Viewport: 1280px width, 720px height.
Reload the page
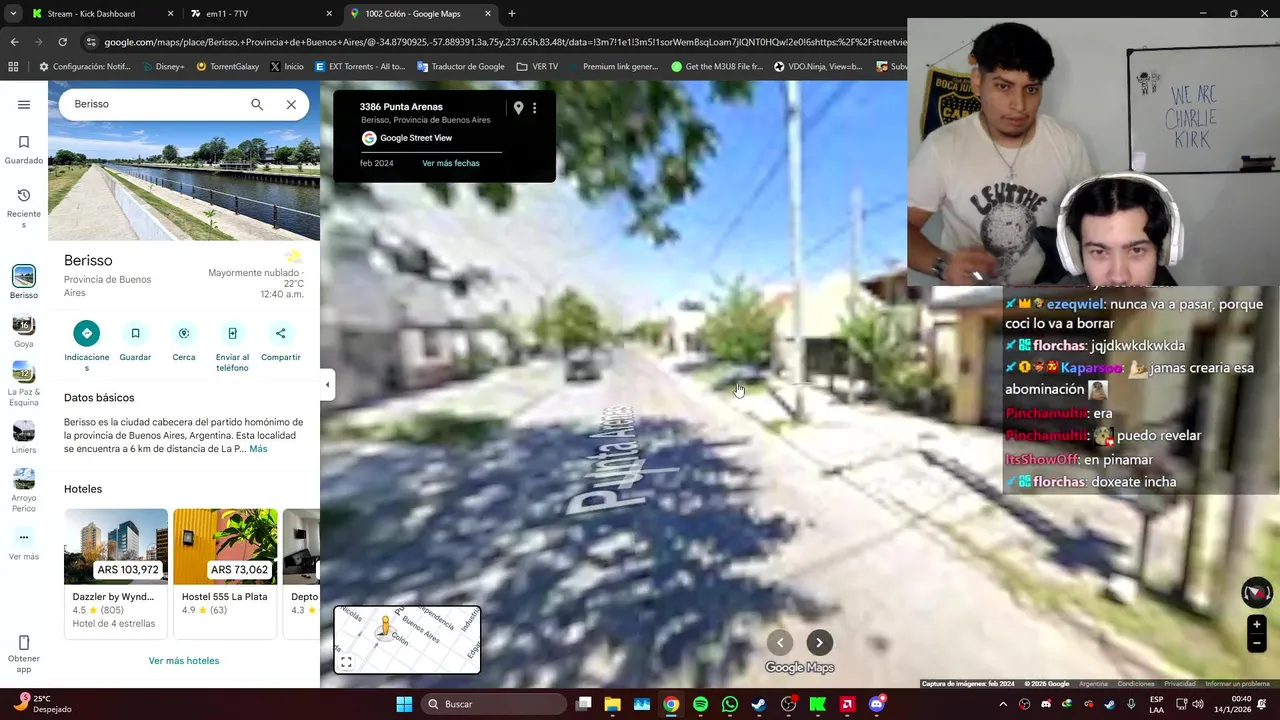[62, 42]
